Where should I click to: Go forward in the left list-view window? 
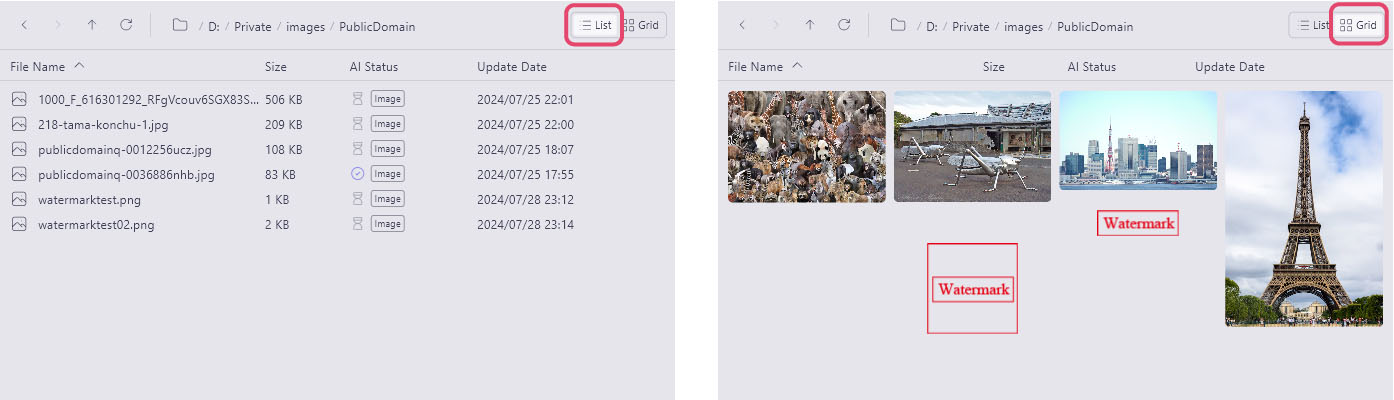coord(58,25)
